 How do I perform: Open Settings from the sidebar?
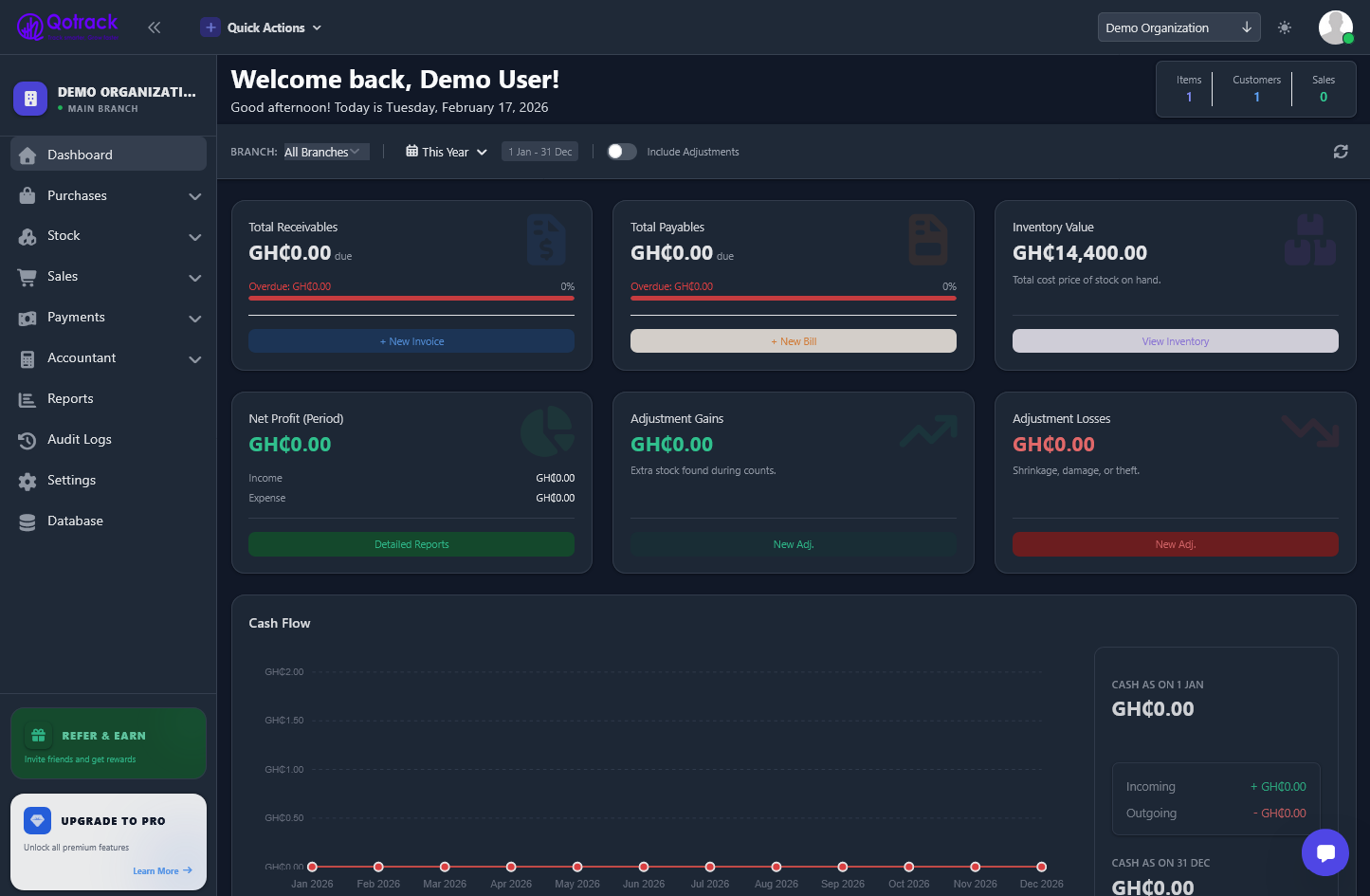[x=108, y=480]
